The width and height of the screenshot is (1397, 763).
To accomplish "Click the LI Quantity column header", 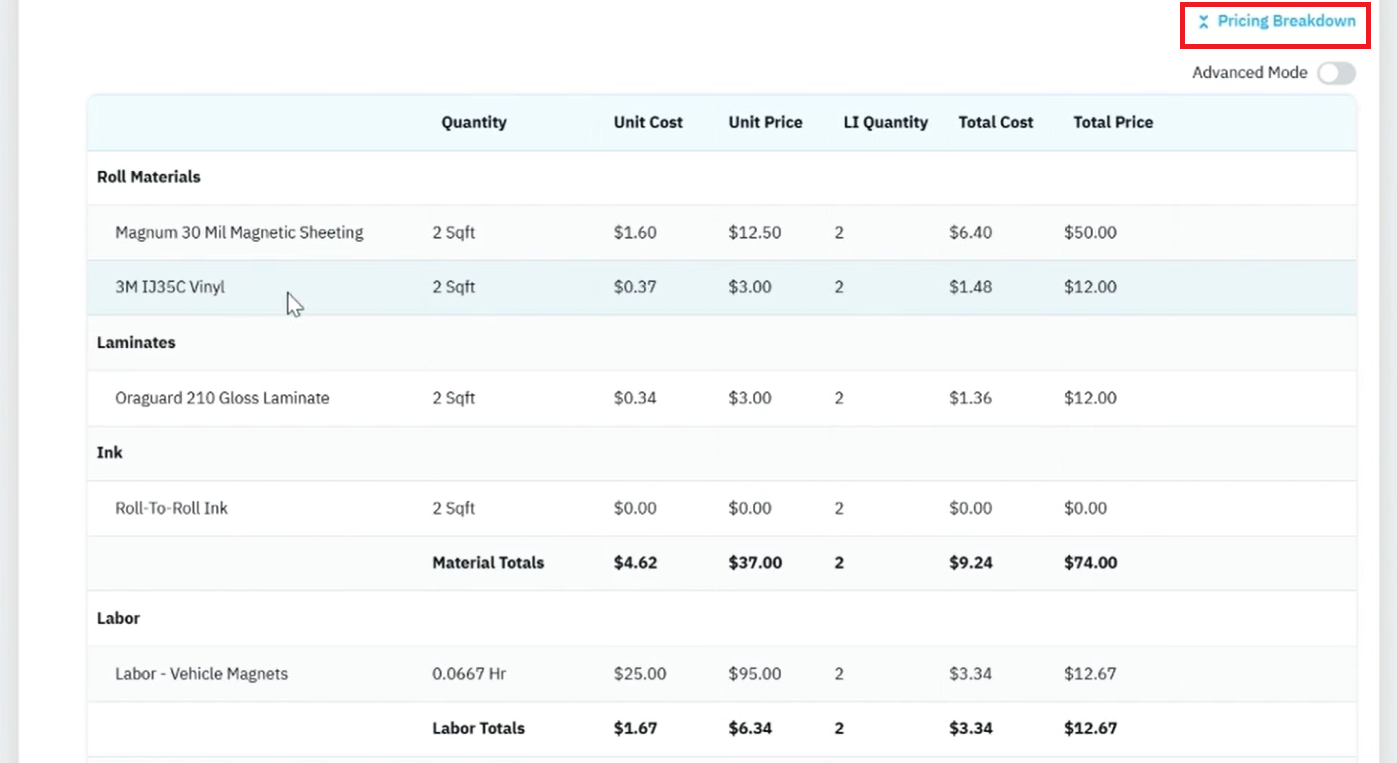I will coord(886,122).
